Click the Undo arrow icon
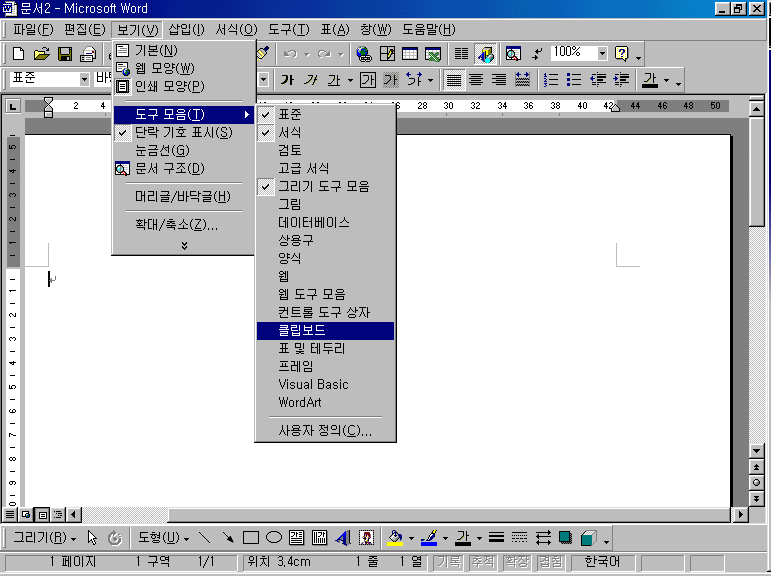Viewport: 771px width, 576px height. [x=290, y=54]
